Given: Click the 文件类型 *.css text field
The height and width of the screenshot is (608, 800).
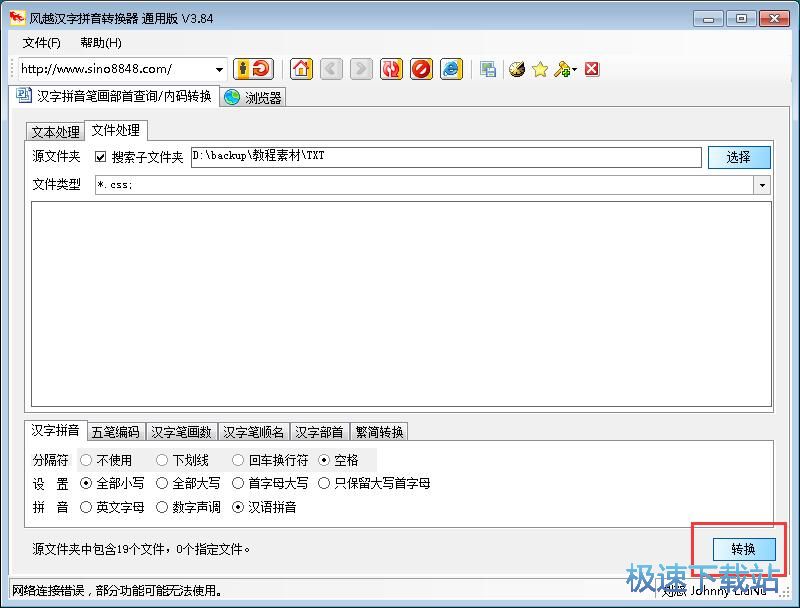Looking at the screenshot, I should coord(424,185).
